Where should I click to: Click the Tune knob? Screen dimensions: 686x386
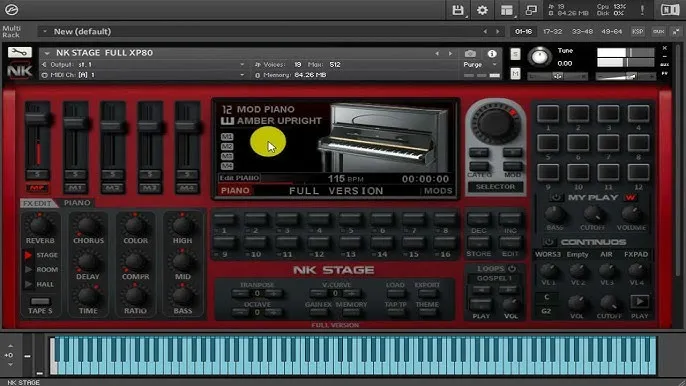pyautogui.click(x=539, y=57)
